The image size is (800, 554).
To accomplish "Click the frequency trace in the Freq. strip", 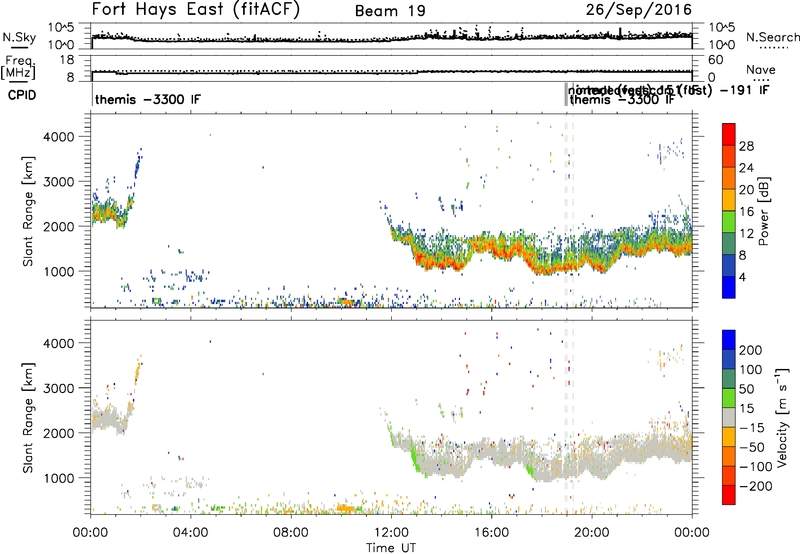I will point(391,72).
